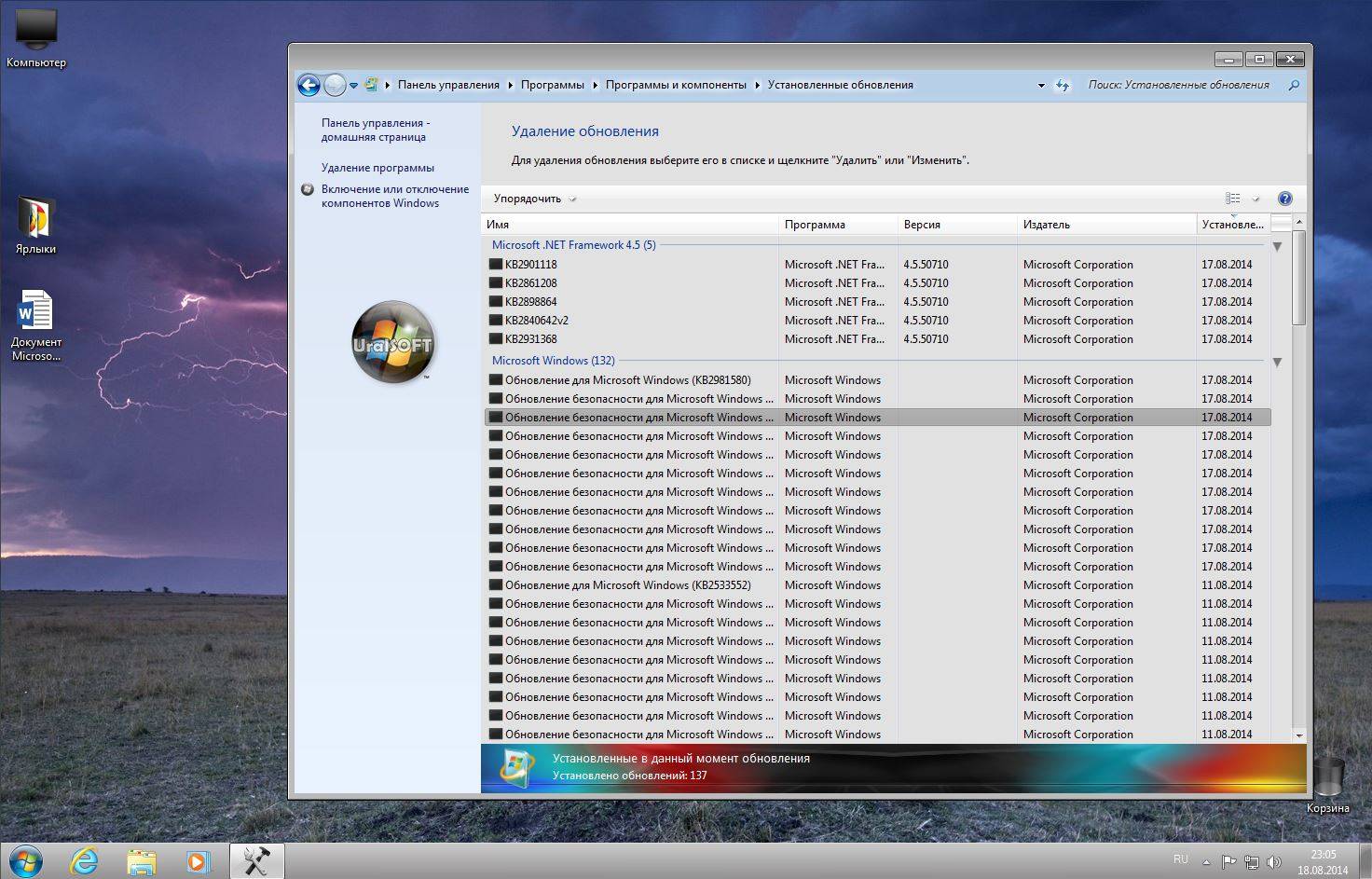Image resolution: width=1372 pixels, height=879 pixels.
Task: Click the network tray icon
Action: coord(1252,862)
